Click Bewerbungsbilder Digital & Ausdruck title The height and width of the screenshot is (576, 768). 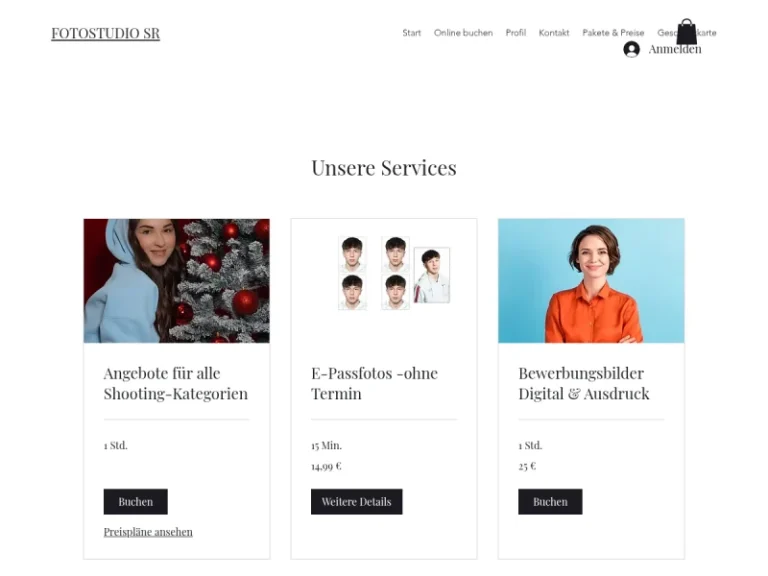[584, 384]
